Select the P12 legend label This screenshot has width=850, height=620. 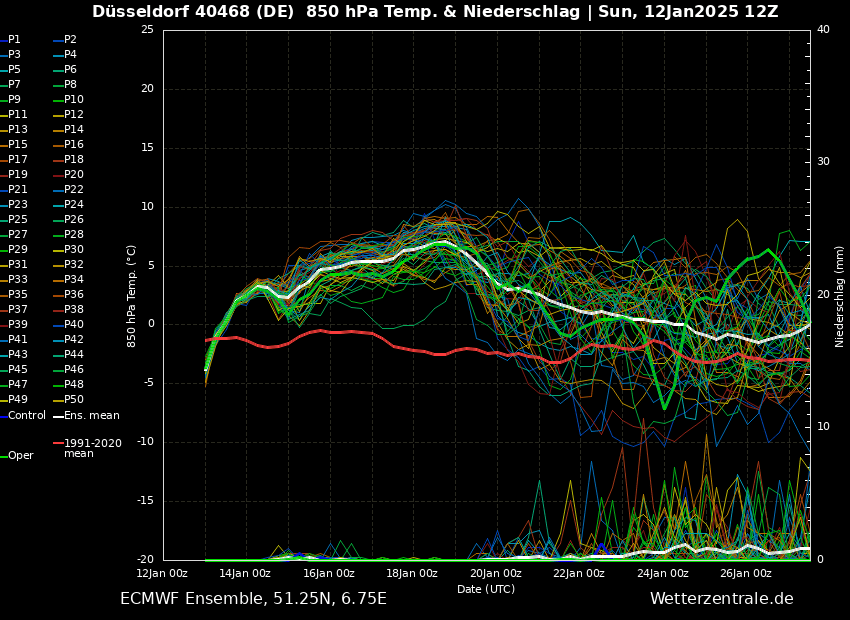(74, 115)
